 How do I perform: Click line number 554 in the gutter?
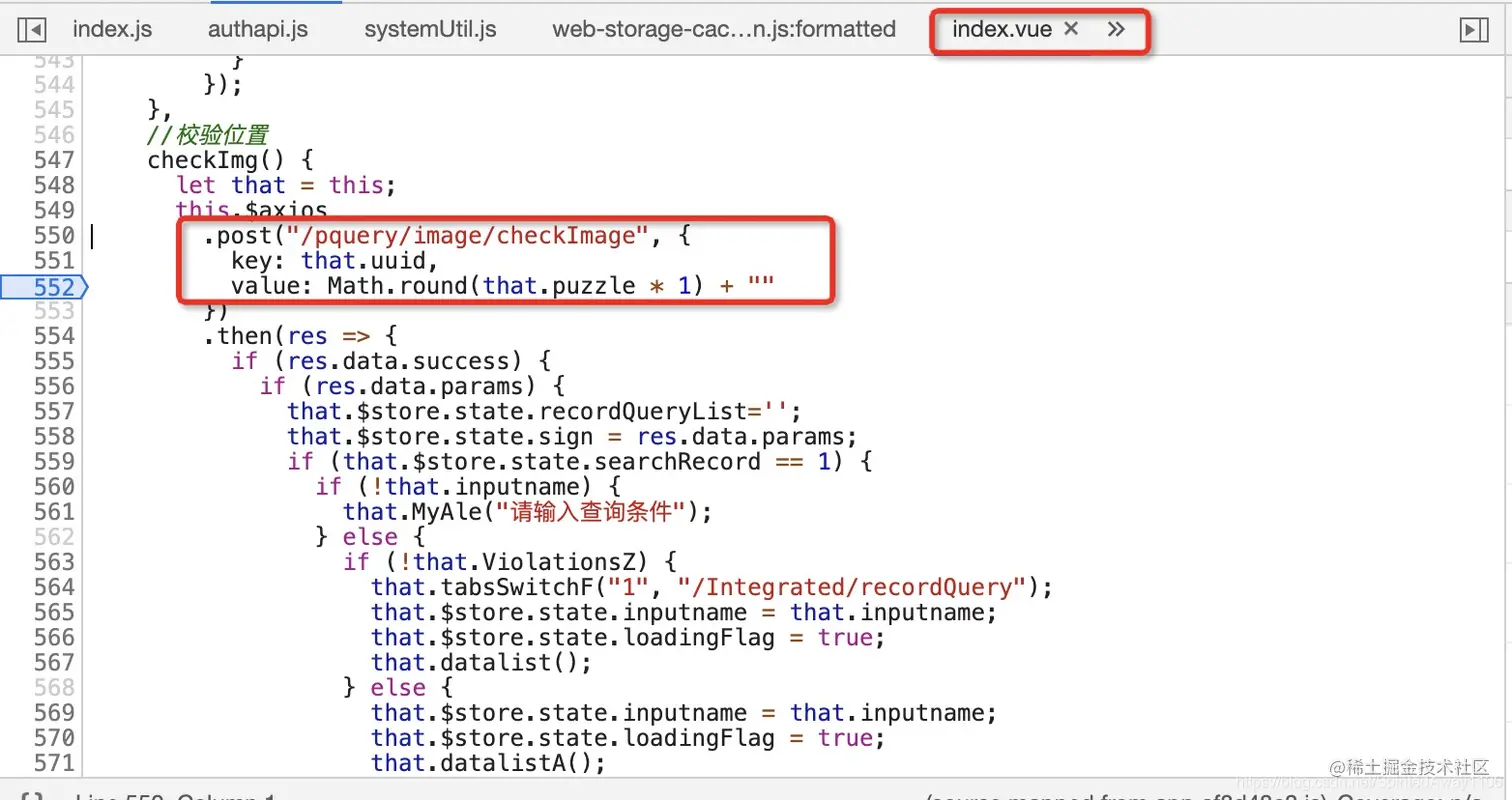54,336
